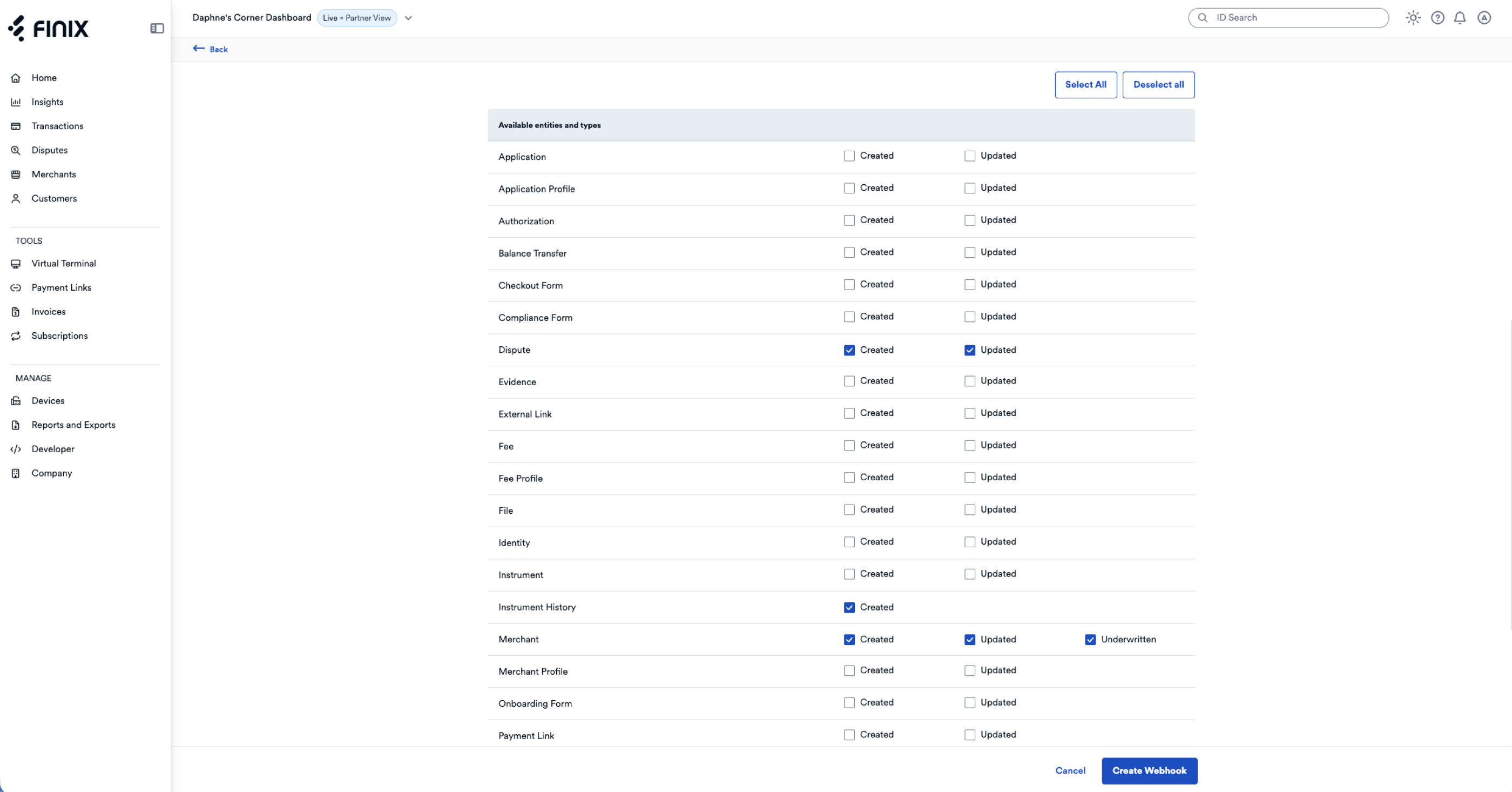Collapse the sidebar panel icon
The height and width of the screenshot is (792, 1512).
[x=157, y=28]
